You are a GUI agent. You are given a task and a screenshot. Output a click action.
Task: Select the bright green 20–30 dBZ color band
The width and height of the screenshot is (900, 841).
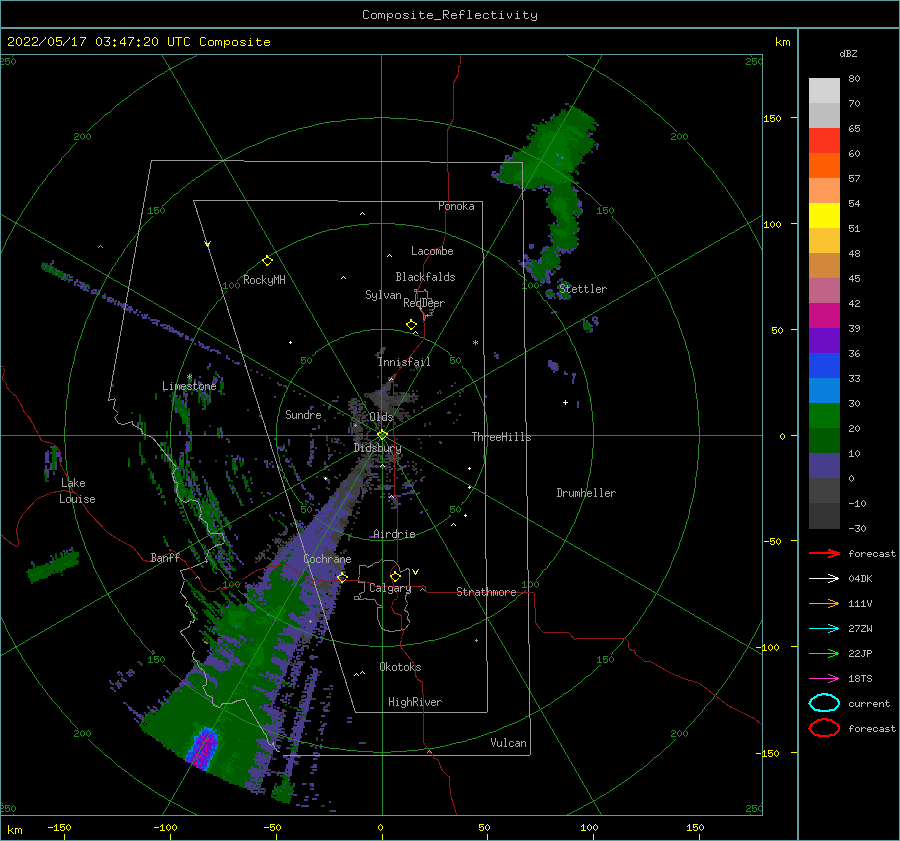[x=824, y=416]
